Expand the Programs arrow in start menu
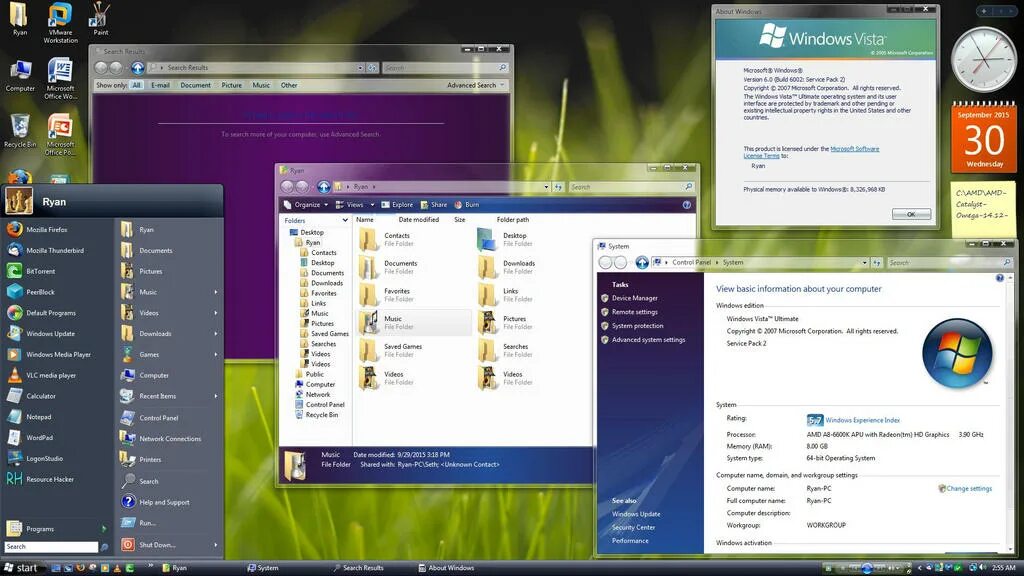 click(103, 529)
